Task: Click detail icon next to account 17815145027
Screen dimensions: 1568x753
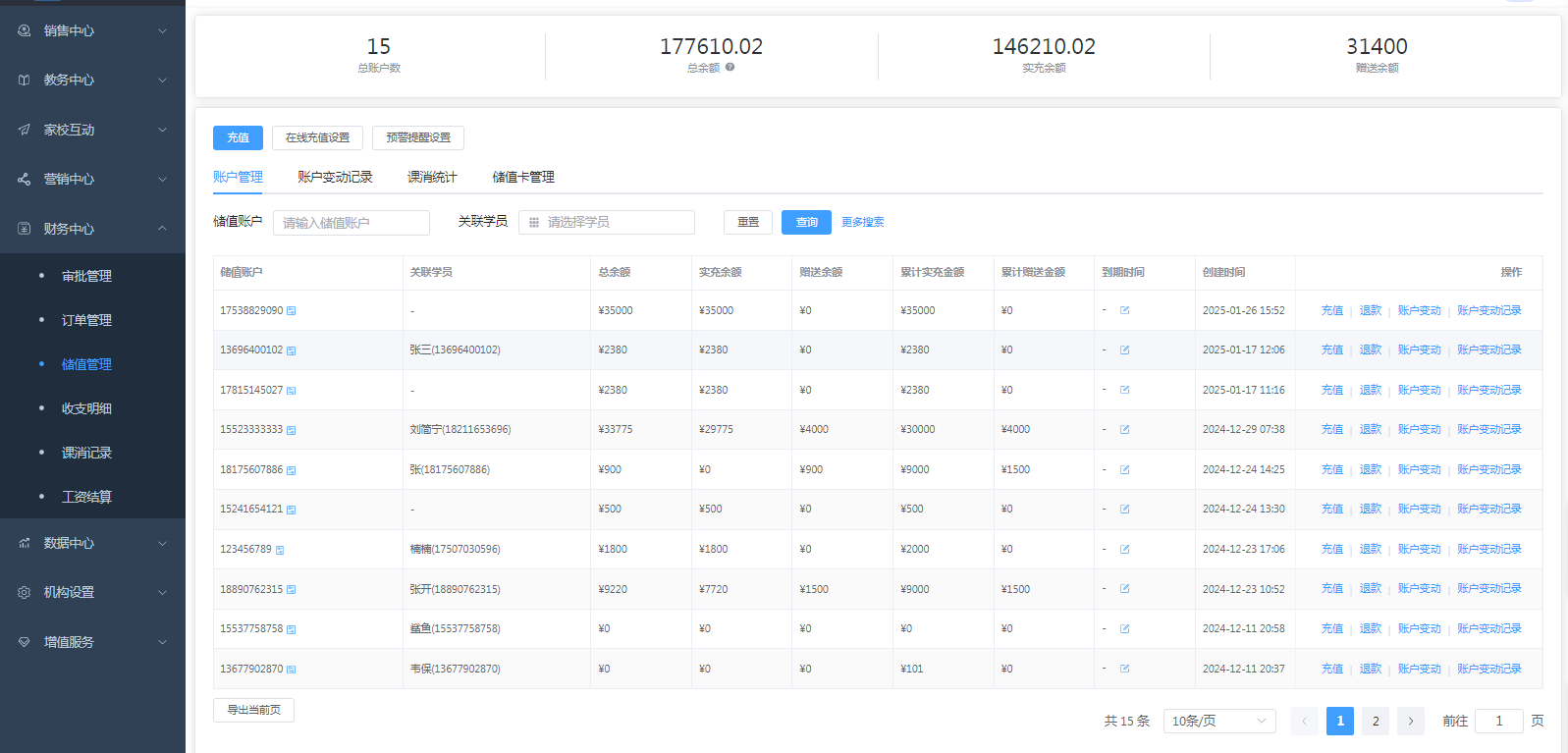Action: (292, 391)
